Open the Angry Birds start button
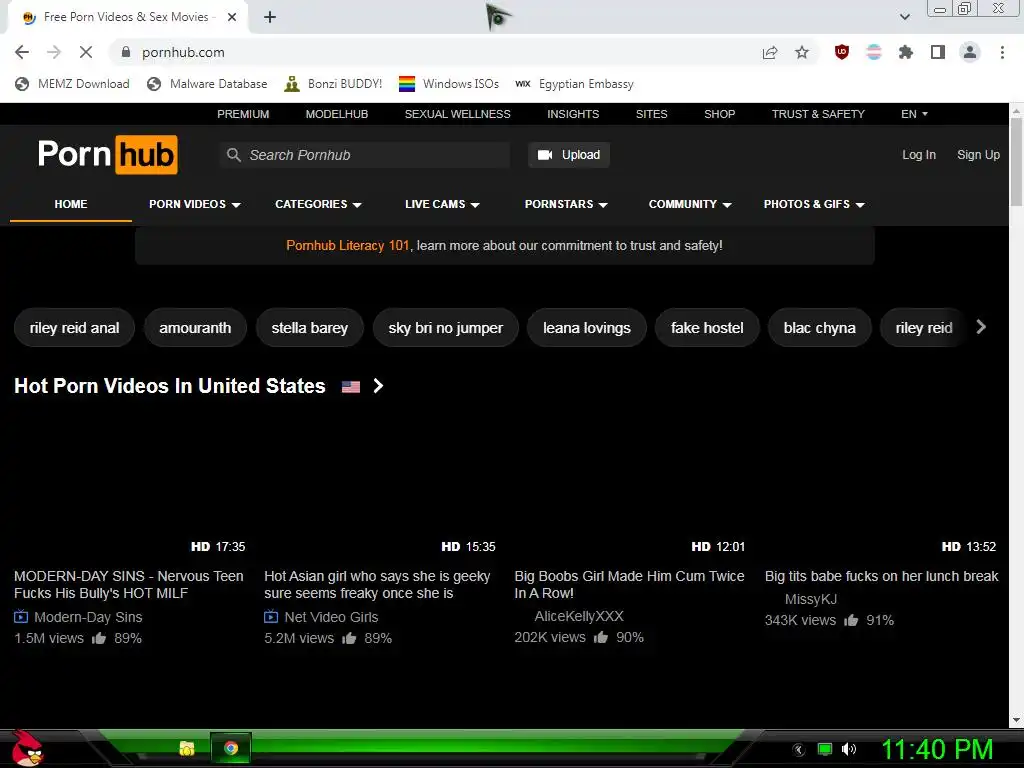 [27, 748]
